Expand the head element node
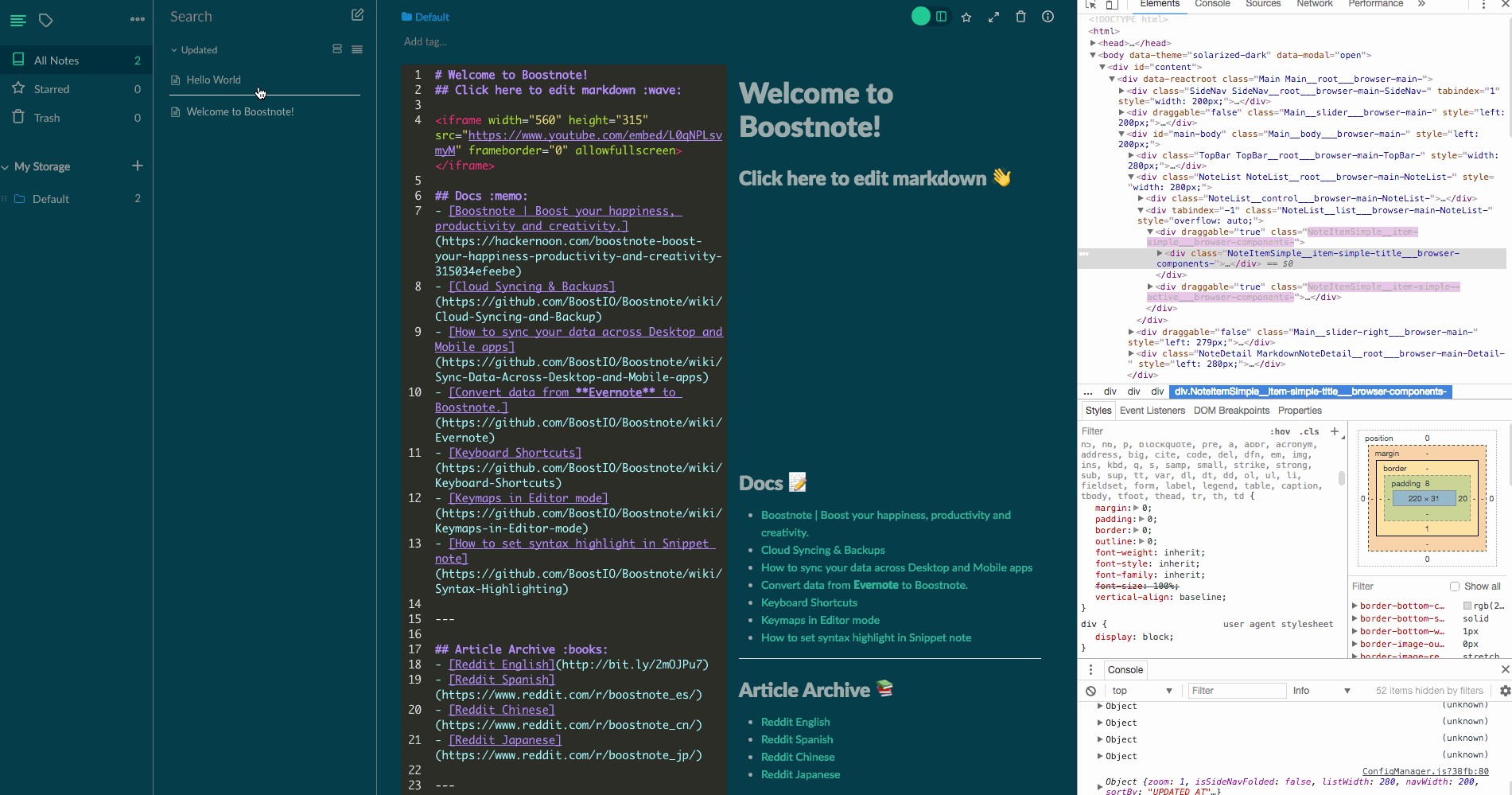This screenshot has height=795, width=1512. [1093, 43]
